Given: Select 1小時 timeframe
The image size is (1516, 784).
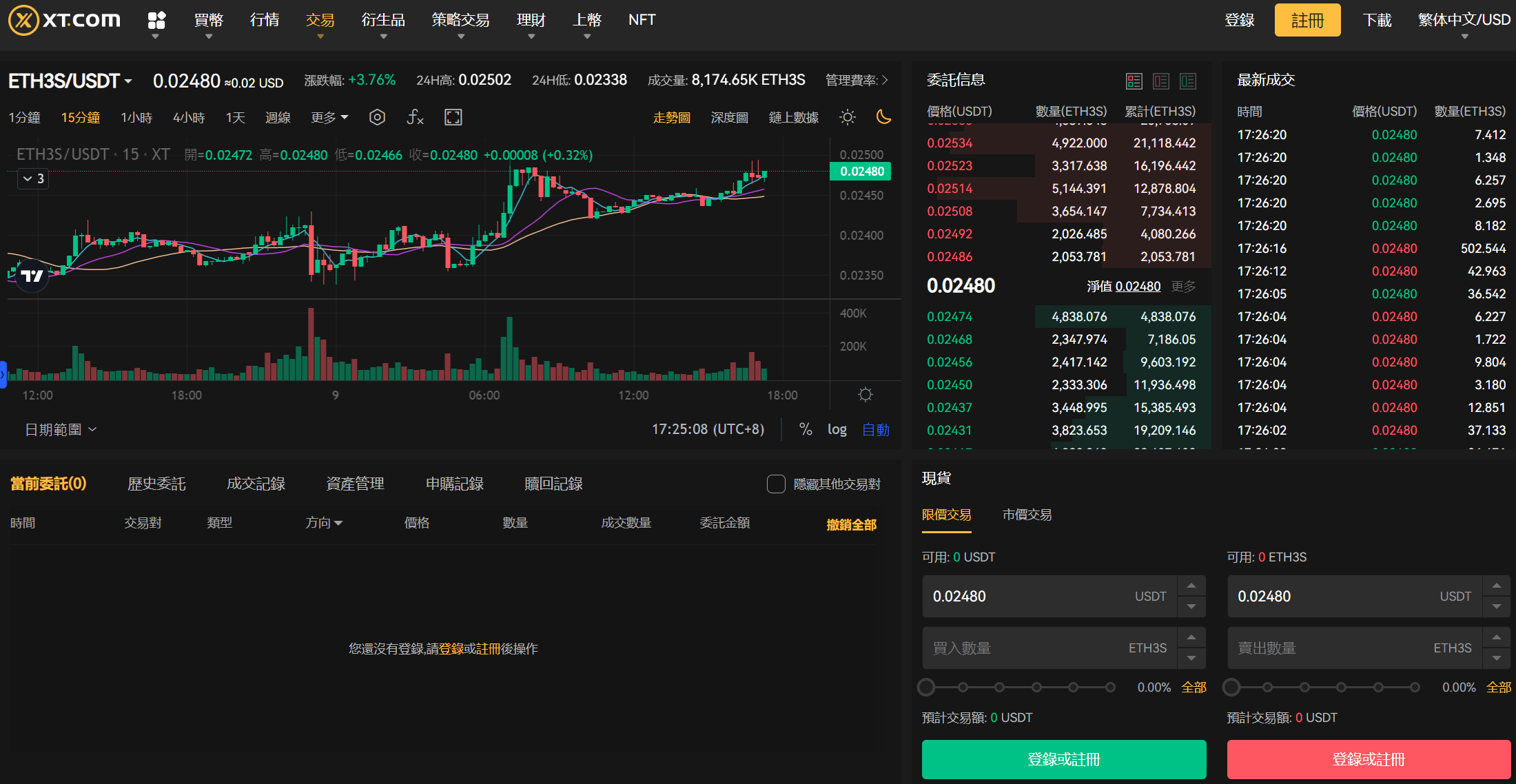Looking at the screenshot, I should coord(136,117).
